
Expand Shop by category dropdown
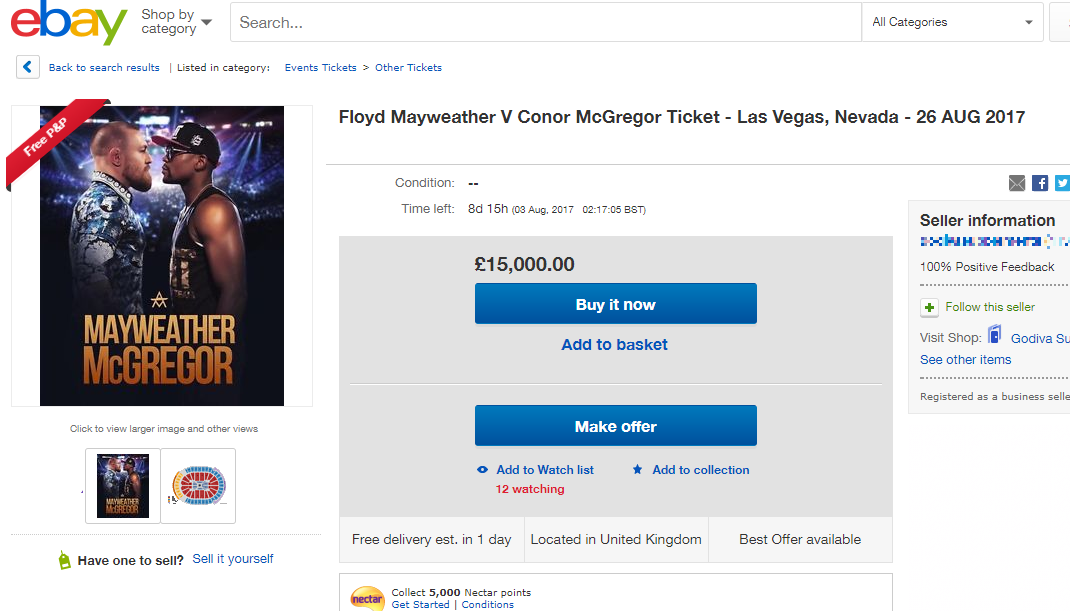[176, 22]
